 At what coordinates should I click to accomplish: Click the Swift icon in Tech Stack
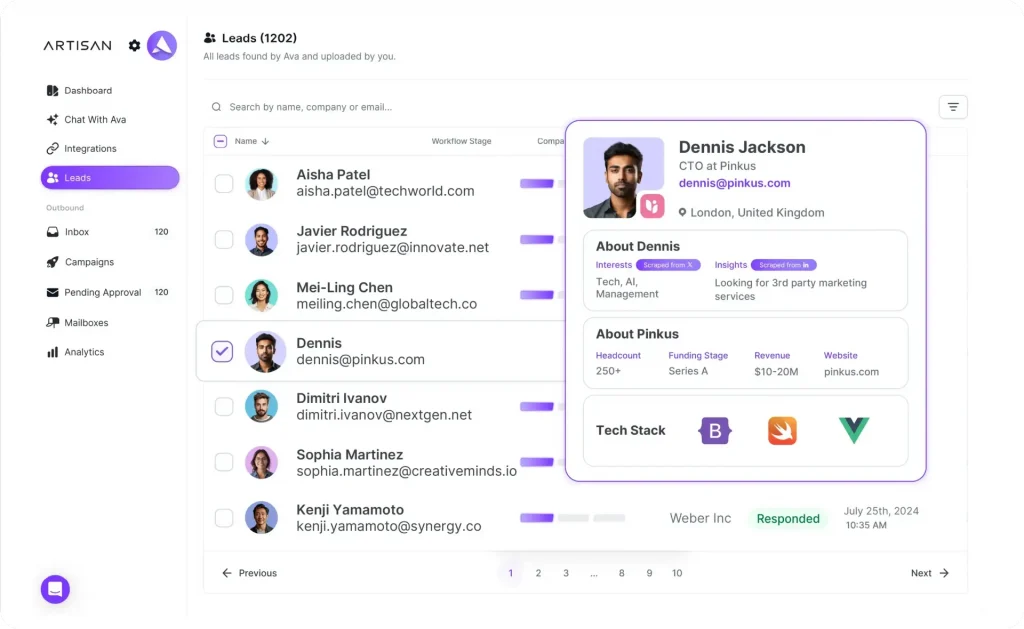[781, 430]
